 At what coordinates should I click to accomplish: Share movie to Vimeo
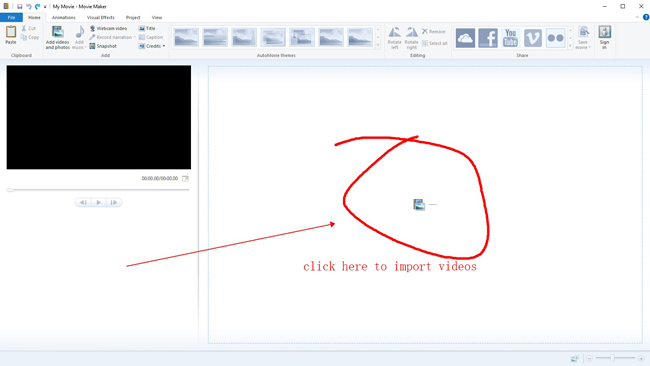(x=533, y=38)
